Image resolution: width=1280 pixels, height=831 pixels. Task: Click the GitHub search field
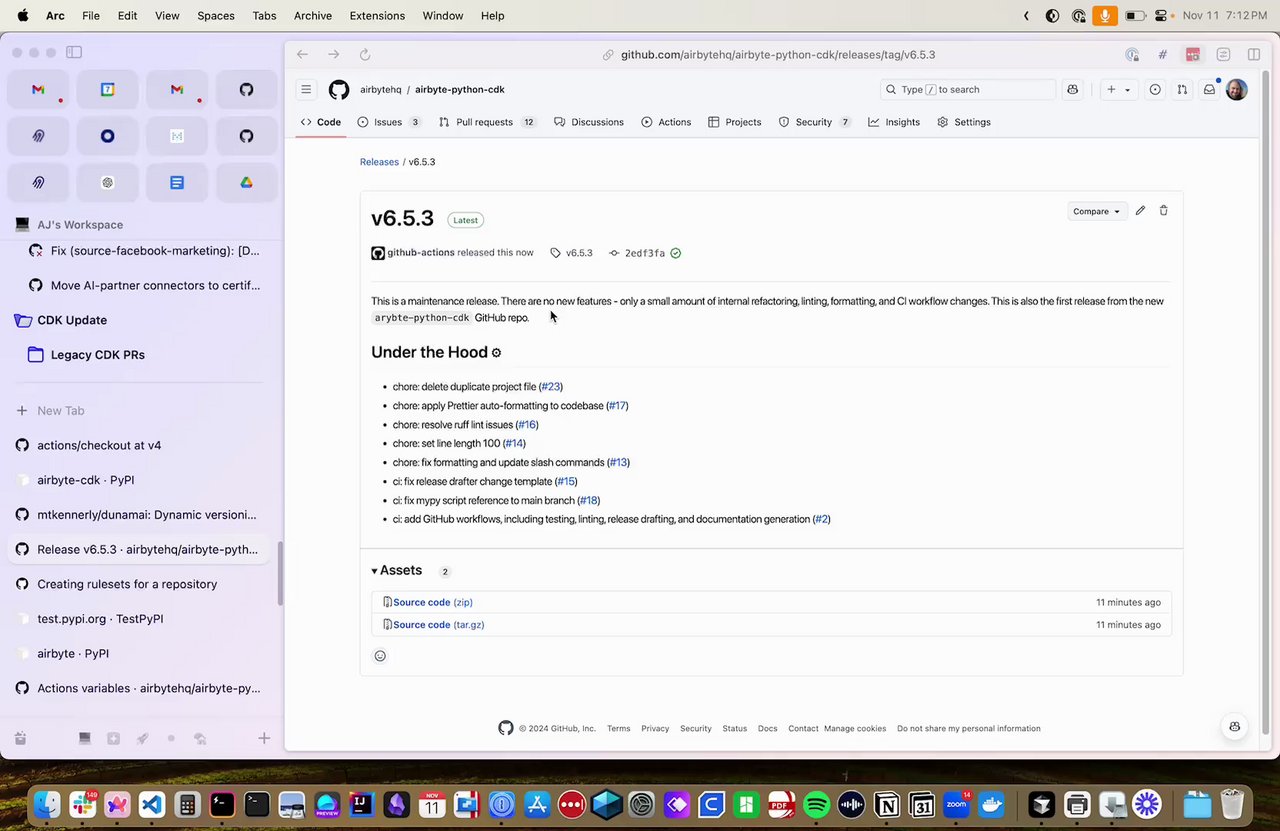[968, 90]
